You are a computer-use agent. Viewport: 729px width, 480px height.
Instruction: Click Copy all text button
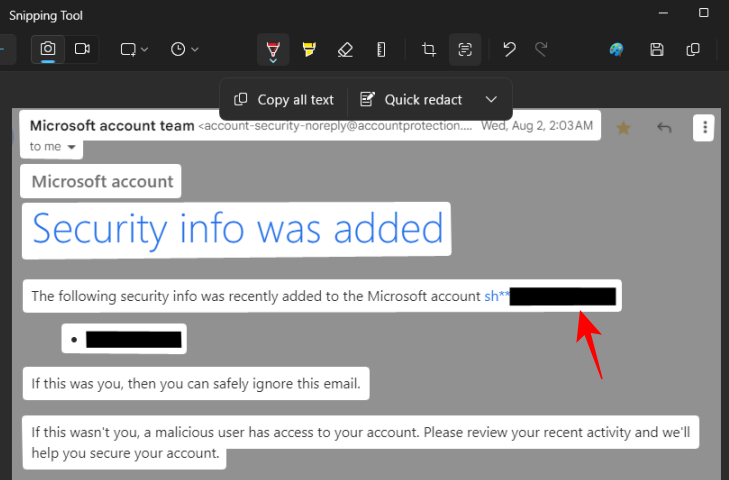284,100
